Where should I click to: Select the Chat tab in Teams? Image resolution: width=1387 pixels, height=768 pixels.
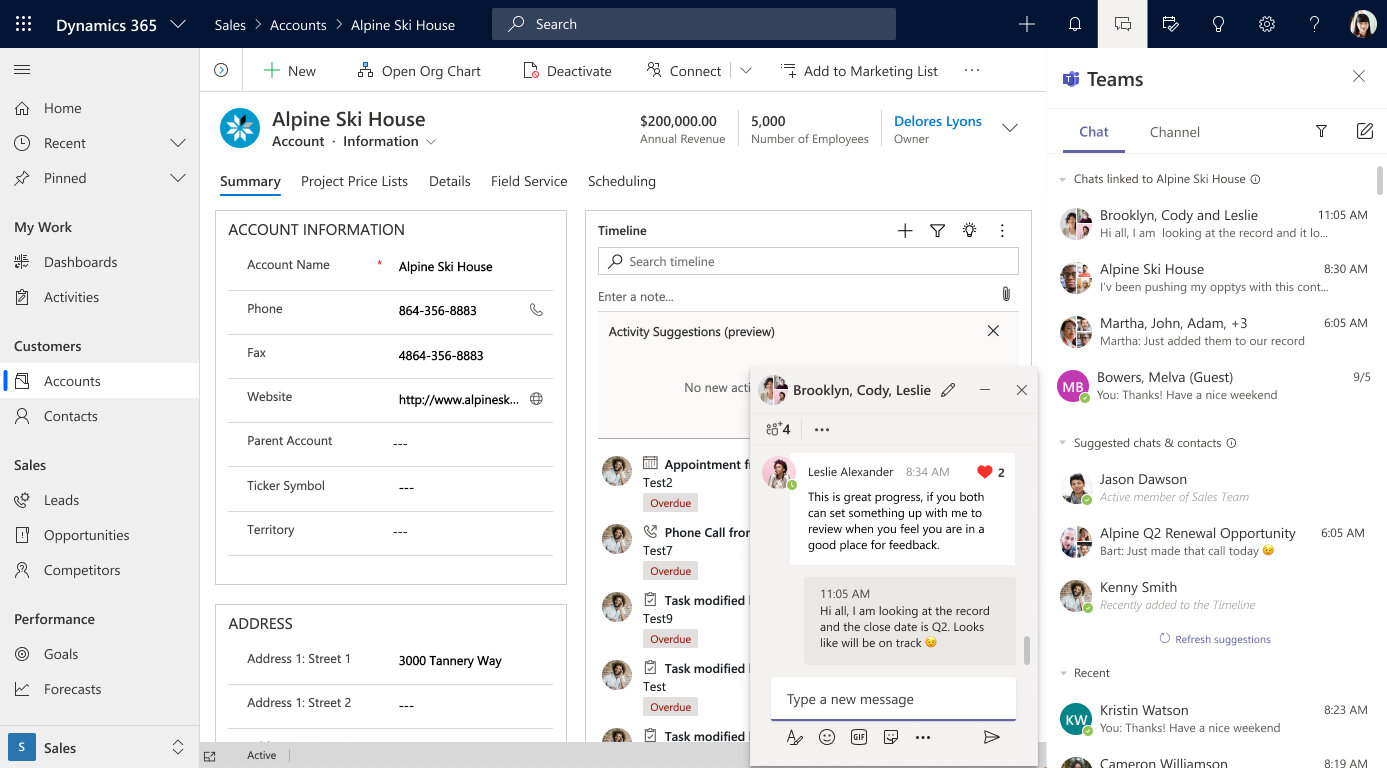point(1093,132)
